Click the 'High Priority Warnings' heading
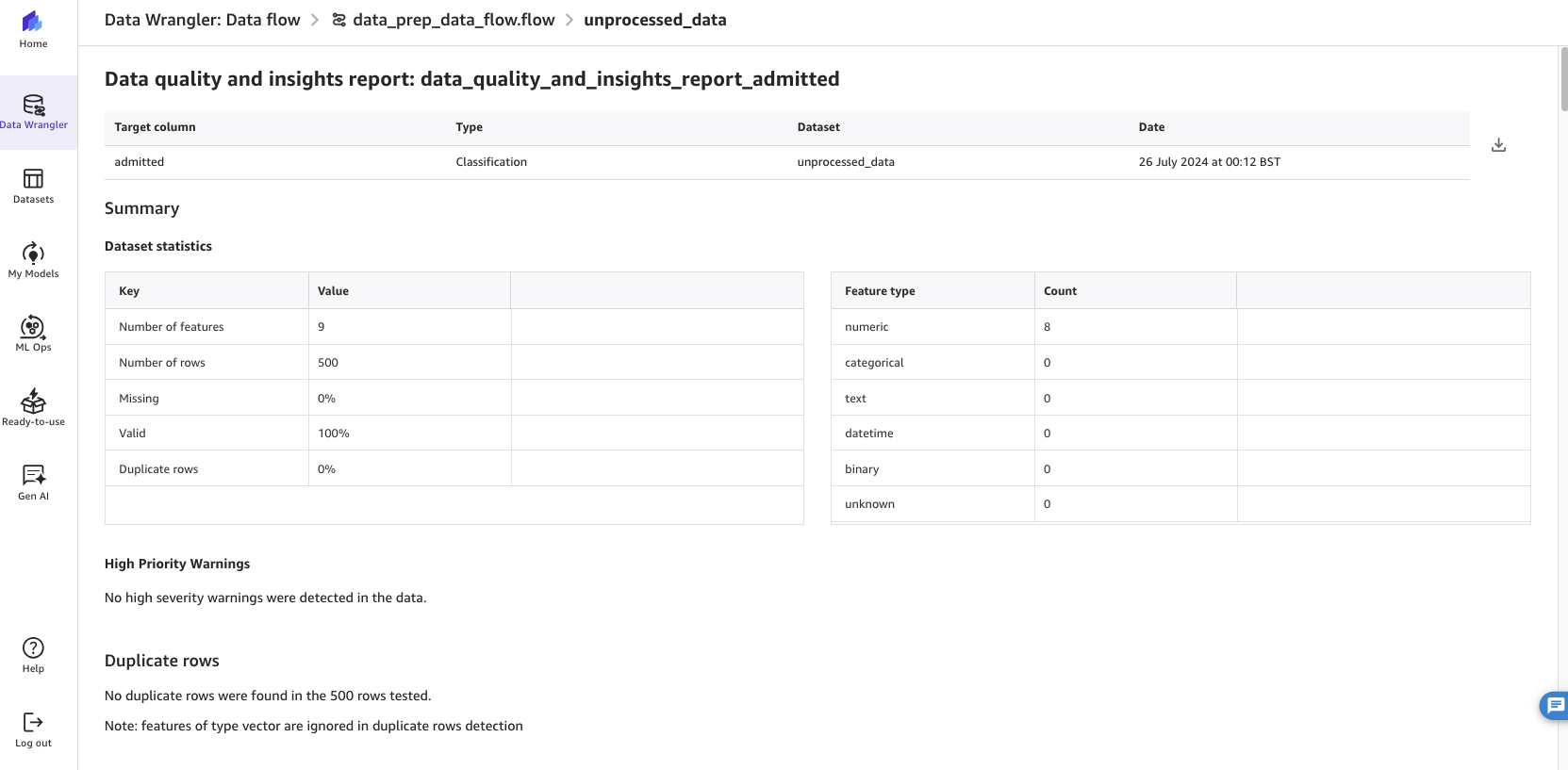Image resolution: width=1568 pixels, height=770 pixels. pyautogui.click(x=177, y=564)
